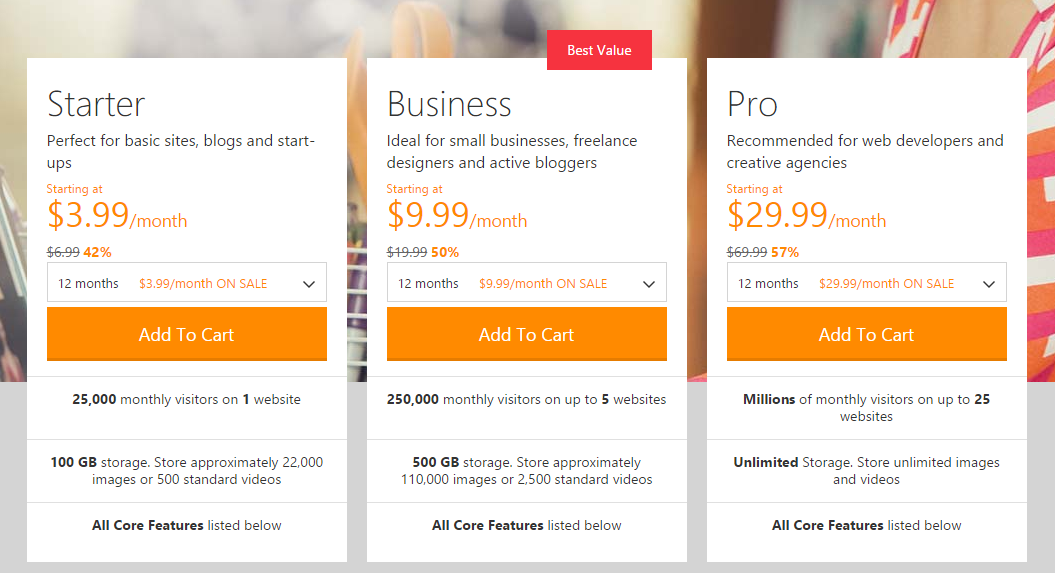This screenshot has height=573, width=1055.
Task: Open the Business 12 months term dropdown
Action: tap(526, 283)
